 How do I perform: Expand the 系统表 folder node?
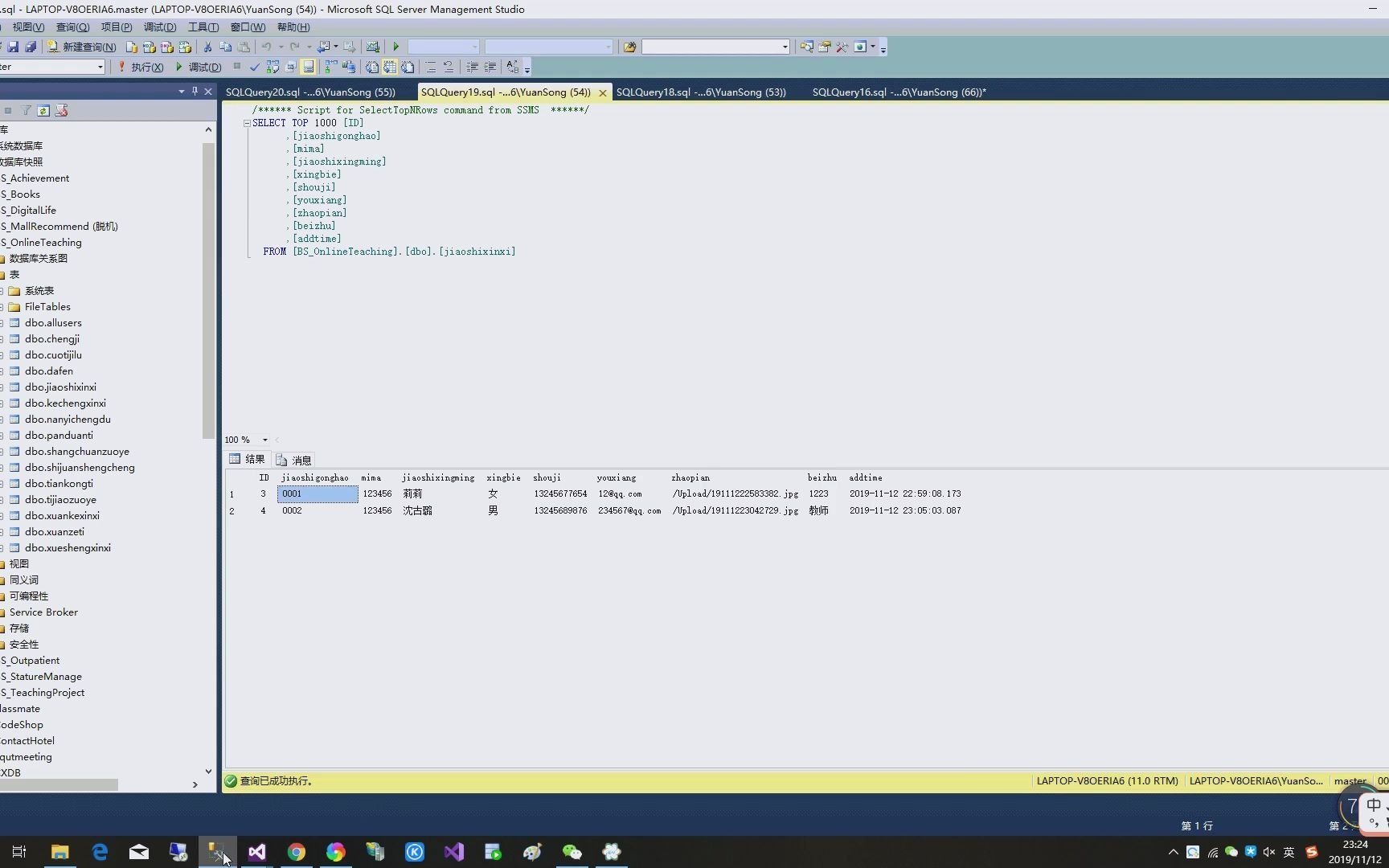tap(2, 291)
